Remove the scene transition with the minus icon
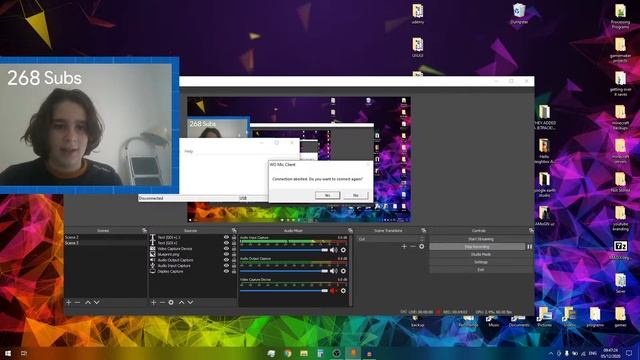 (x=413, y=246)
